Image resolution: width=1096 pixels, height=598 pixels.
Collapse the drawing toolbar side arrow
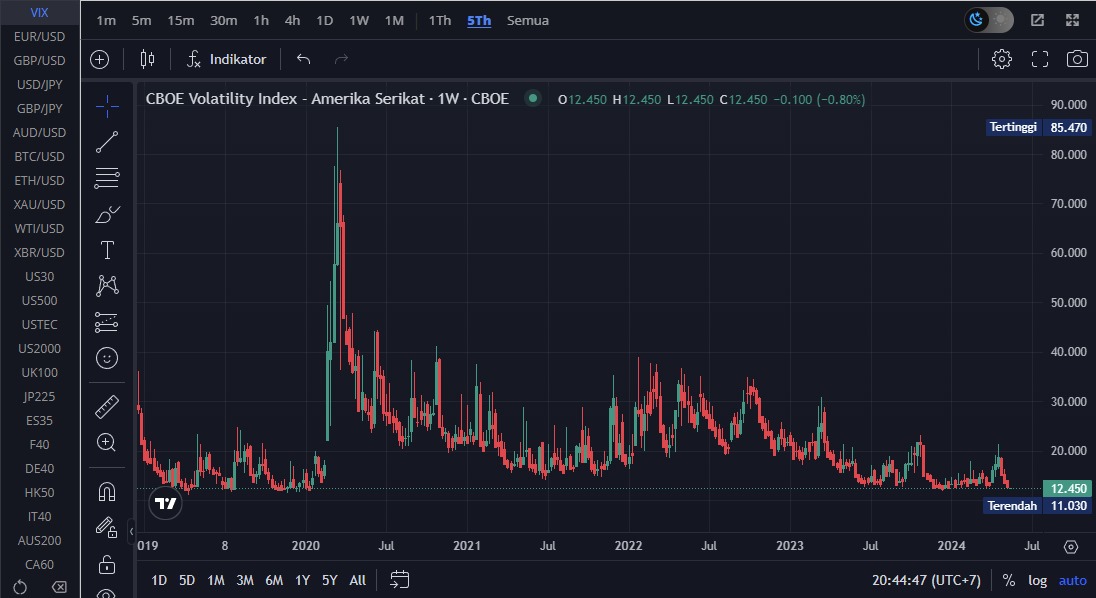tap(132, 530)
